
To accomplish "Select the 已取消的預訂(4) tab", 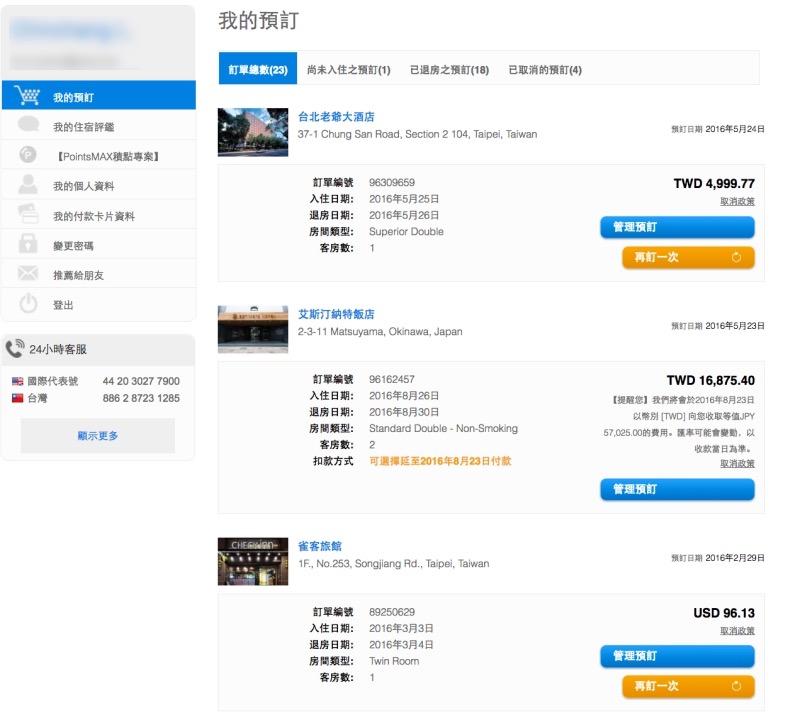I will [x=545, y=70].
